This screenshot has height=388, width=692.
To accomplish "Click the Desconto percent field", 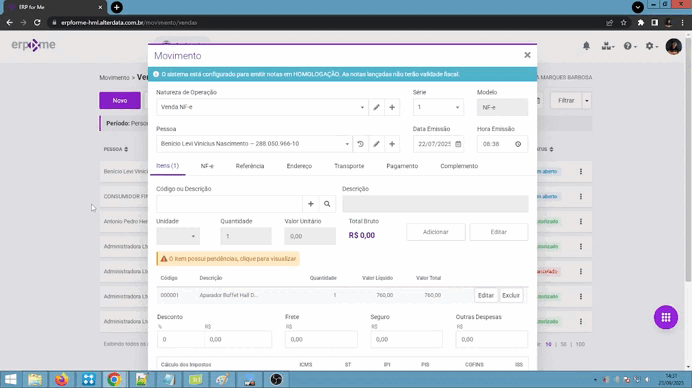I will (181, 339).
